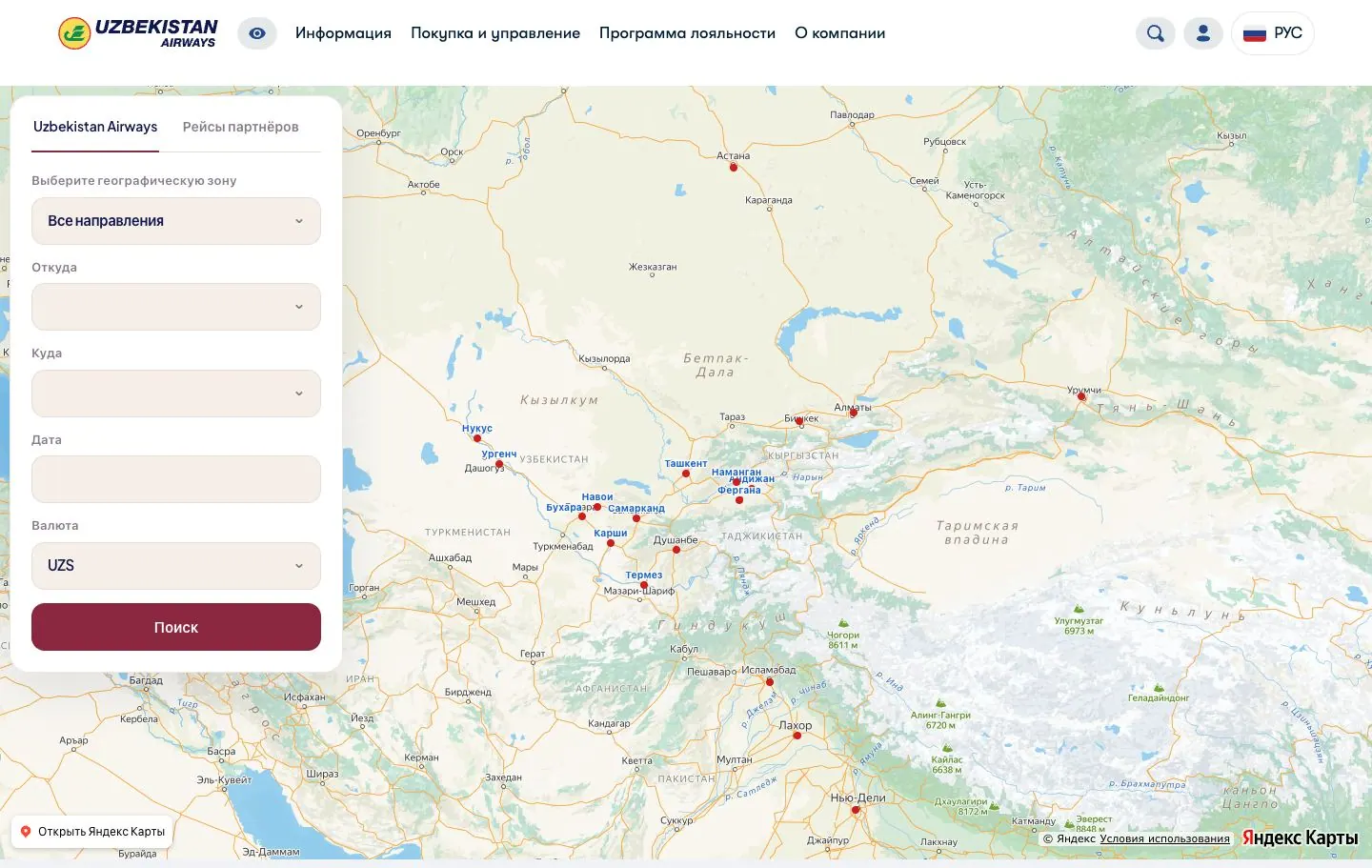Click the Яндекс Карты logo
1372x868 pixels.
[x=1300, y=838]
